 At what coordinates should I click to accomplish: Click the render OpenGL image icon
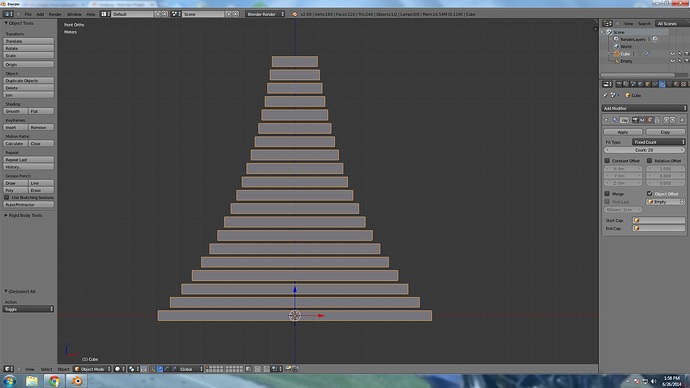pyautogui.click(x=289, y=369)
